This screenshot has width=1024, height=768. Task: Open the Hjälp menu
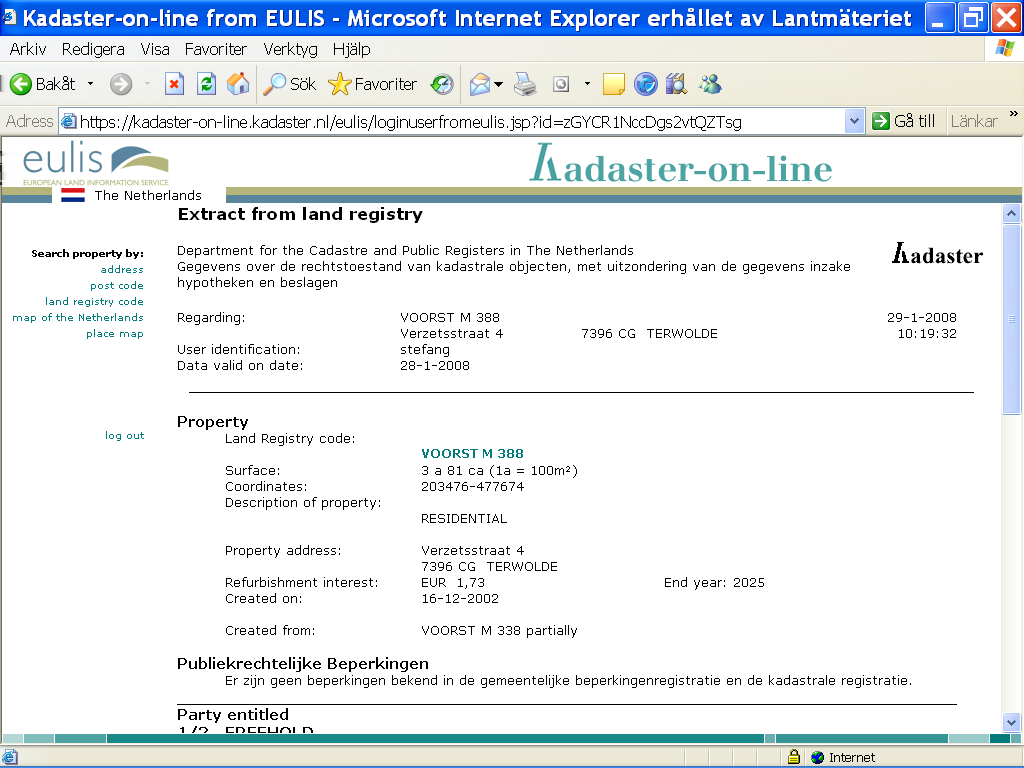pyautogui.click(x=351, y=49)
